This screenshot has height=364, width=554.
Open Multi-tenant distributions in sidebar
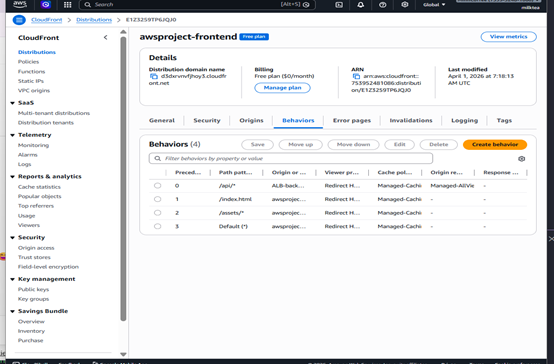tap(54, 113)
